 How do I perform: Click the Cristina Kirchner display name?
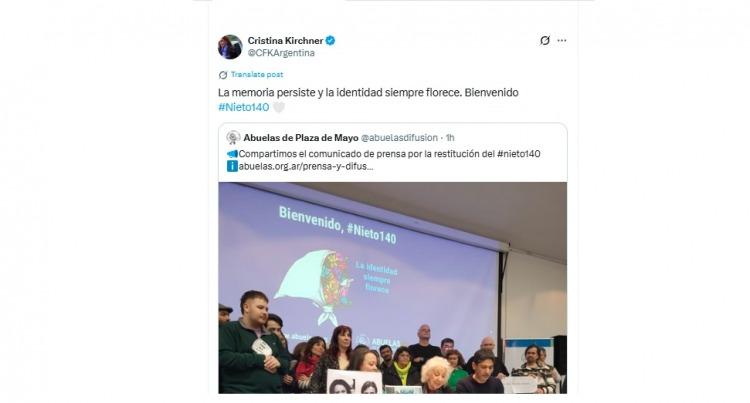[286, 41]
